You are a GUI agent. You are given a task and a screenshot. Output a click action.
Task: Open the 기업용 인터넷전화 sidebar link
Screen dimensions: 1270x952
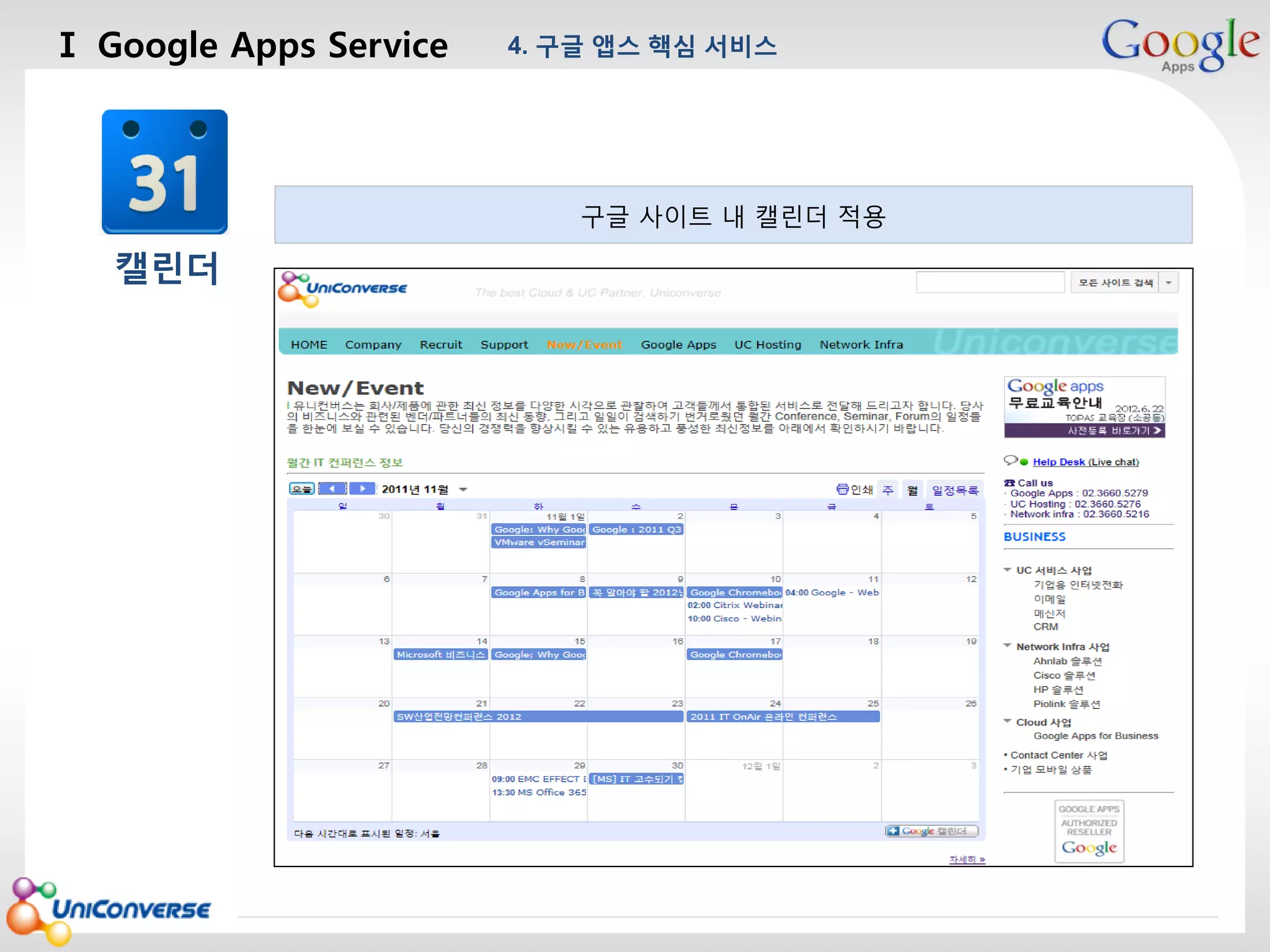(1078, 584)
